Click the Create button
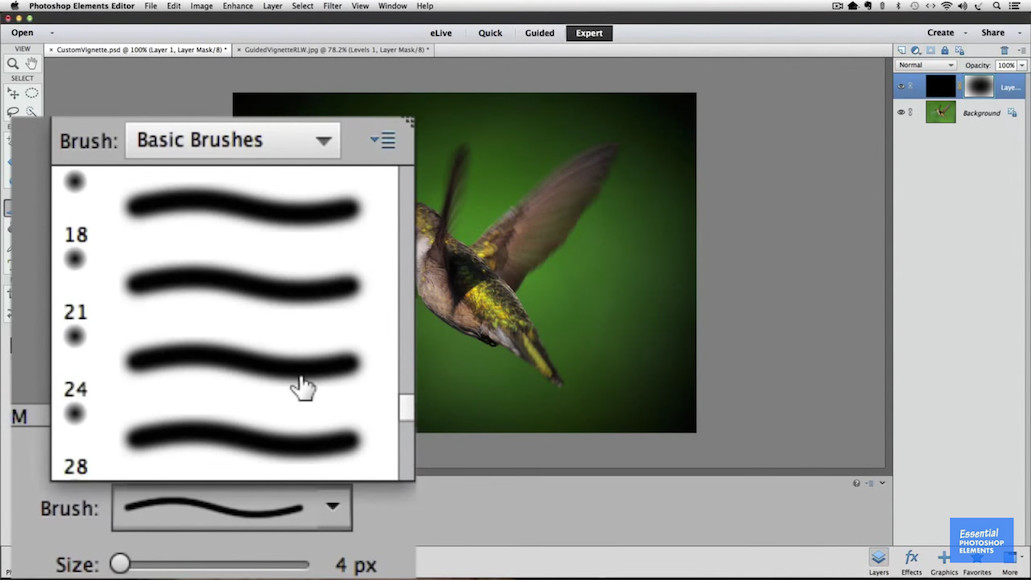 point(940,33)
